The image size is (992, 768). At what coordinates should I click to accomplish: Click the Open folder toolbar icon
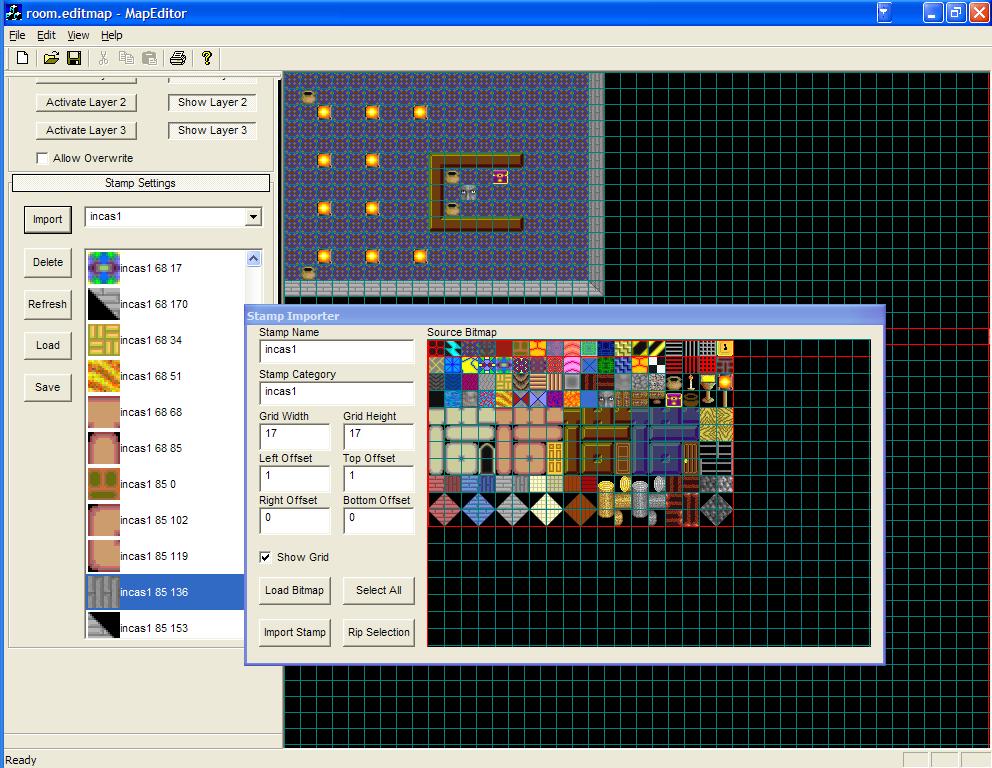51,58
